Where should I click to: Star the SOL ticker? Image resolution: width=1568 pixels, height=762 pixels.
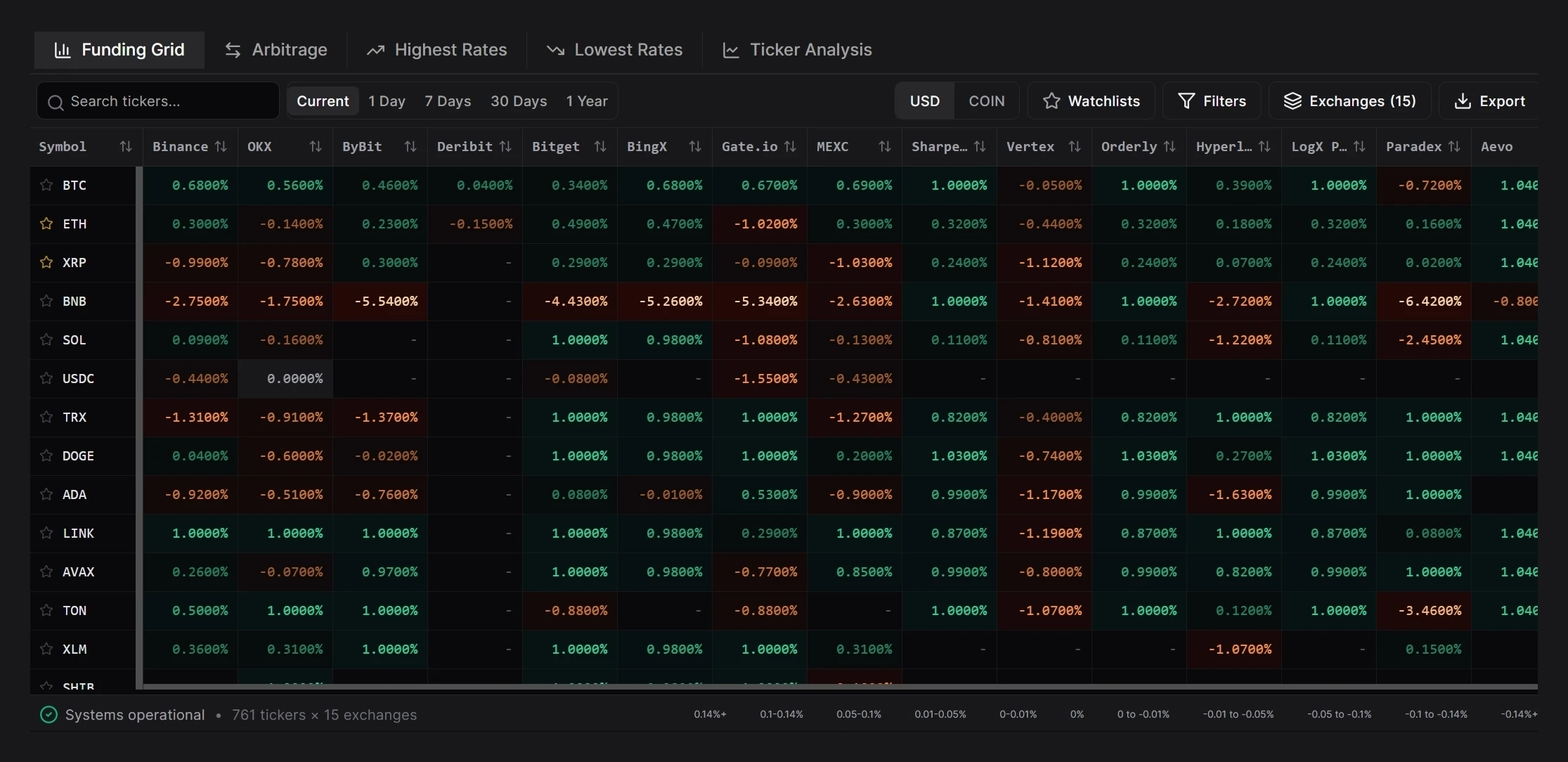click(46, 340)
